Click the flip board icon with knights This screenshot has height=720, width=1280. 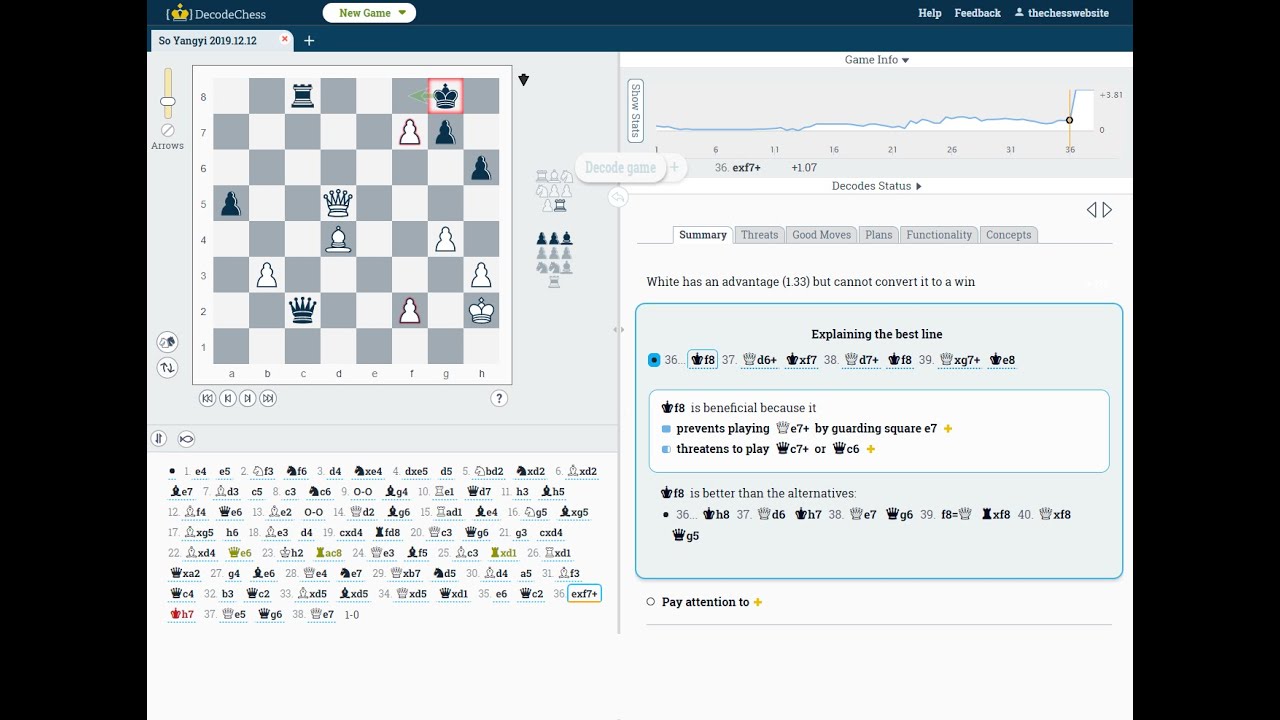(x=167, y=342)
